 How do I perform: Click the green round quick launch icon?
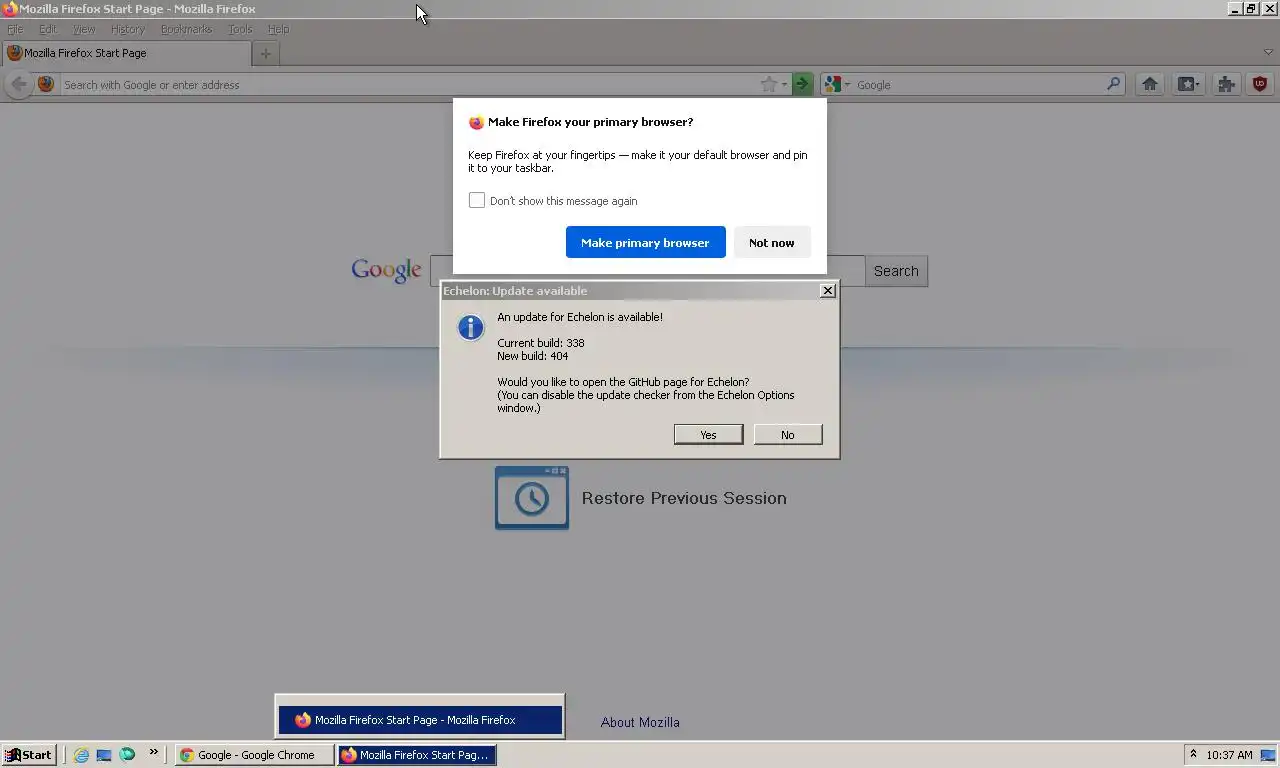[x=127, y=755]
